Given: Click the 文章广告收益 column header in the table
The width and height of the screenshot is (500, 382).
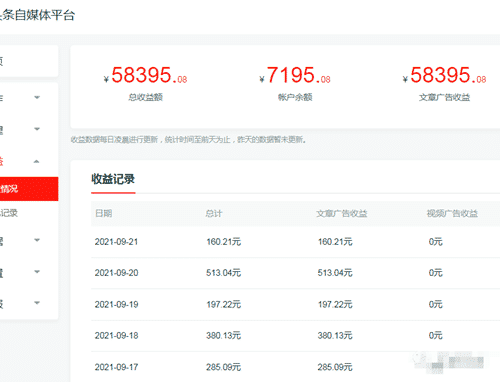Looking at the screenshot, I should [342, 213].
